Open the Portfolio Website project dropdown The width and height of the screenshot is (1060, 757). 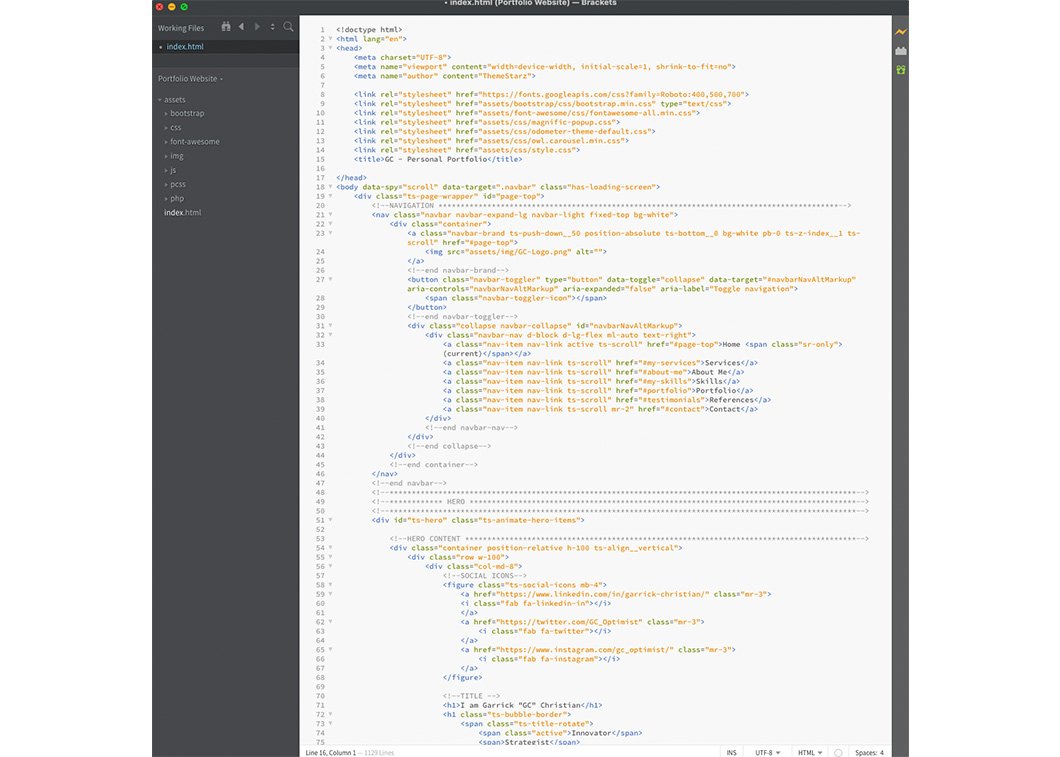(190, 78)
